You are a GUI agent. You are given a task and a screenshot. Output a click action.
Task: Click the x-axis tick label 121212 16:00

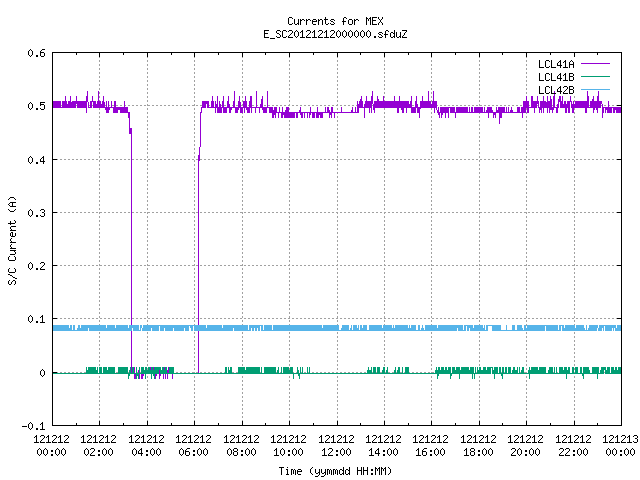(x=430, y=446)
